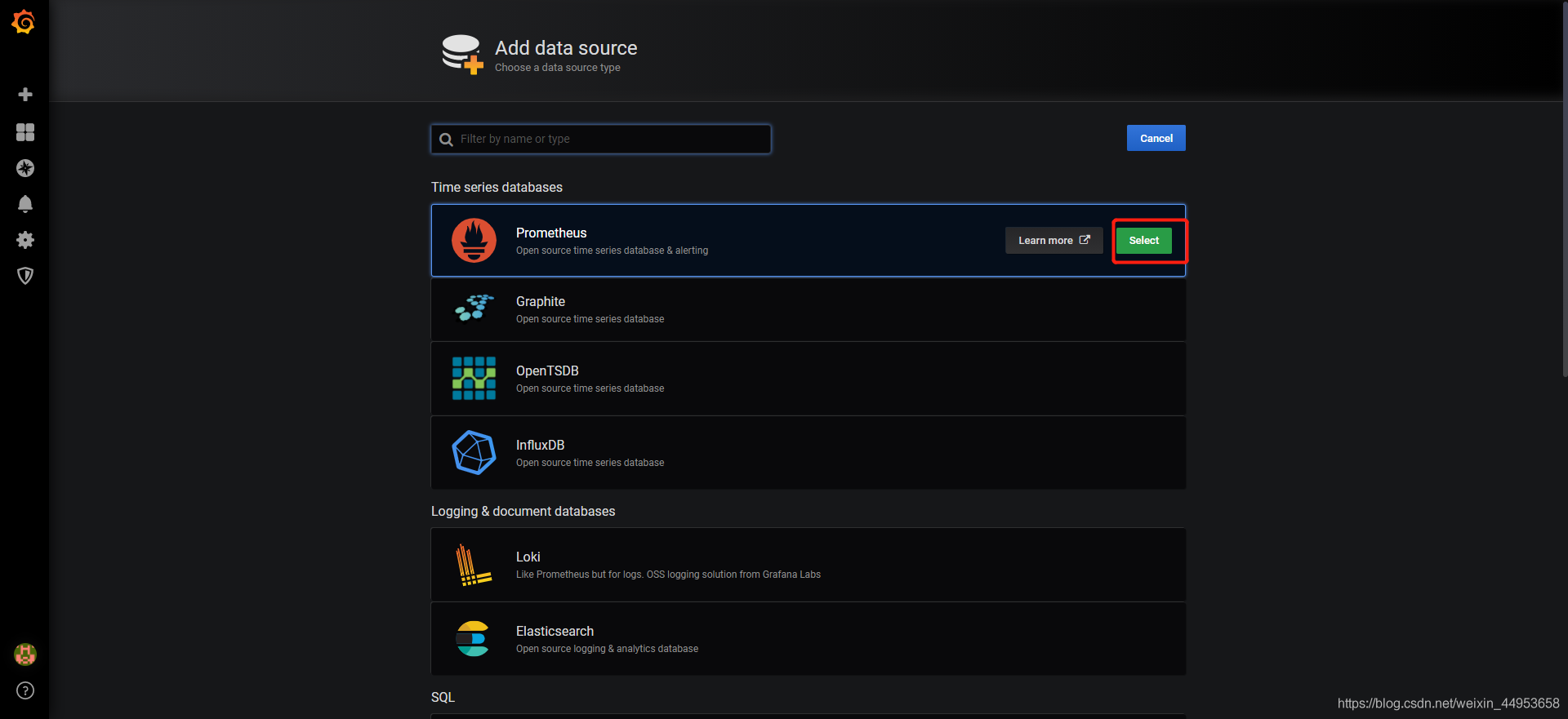Click the Elasticsearch logo icon

click(473, 639)
